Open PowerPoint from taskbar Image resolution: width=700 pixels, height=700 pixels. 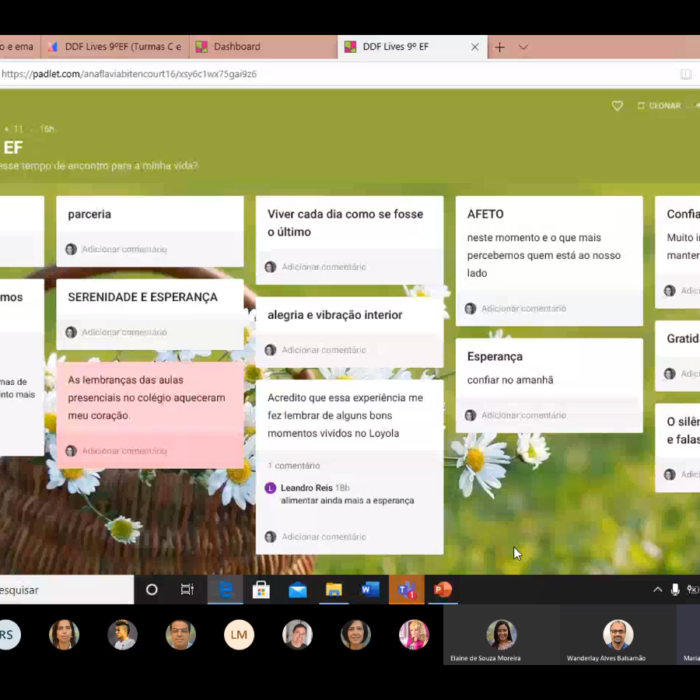442,590
